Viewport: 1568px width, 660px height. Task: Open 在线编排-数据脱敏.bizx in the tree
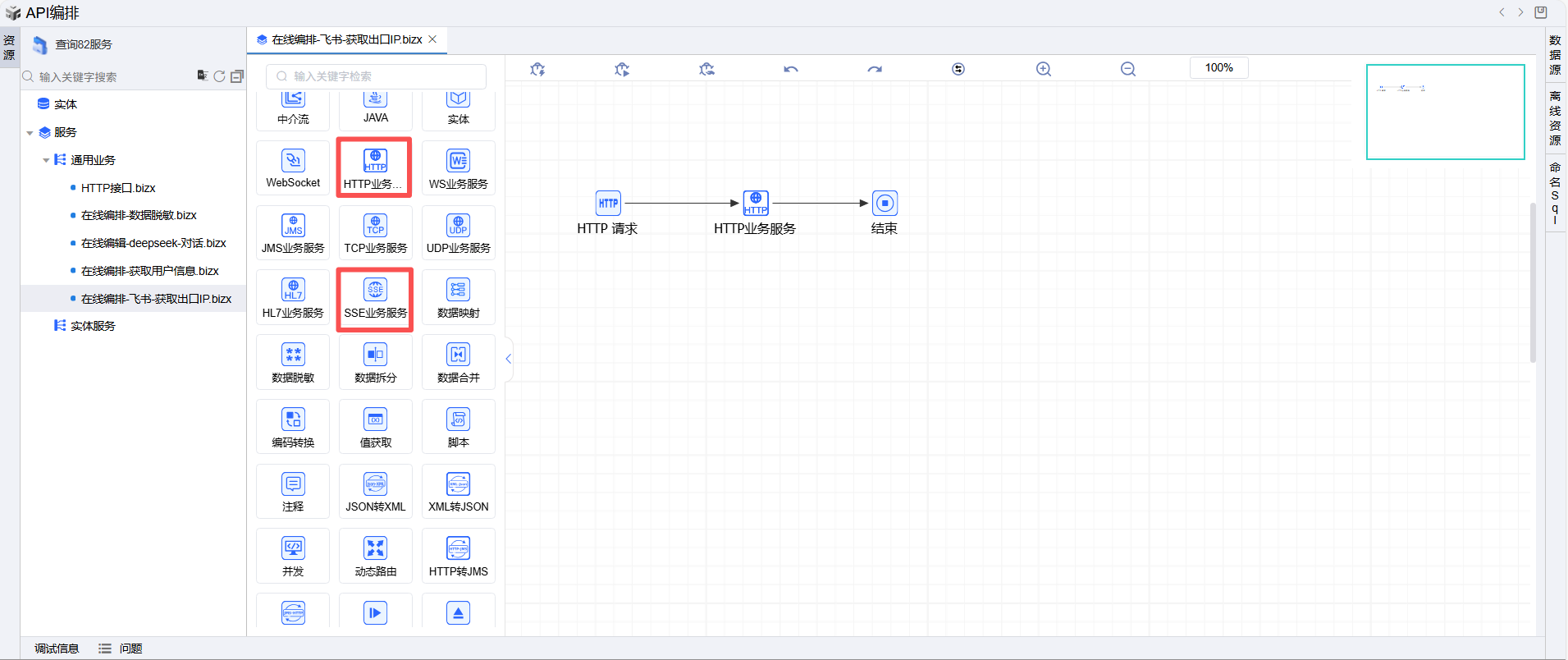point(139,215)
